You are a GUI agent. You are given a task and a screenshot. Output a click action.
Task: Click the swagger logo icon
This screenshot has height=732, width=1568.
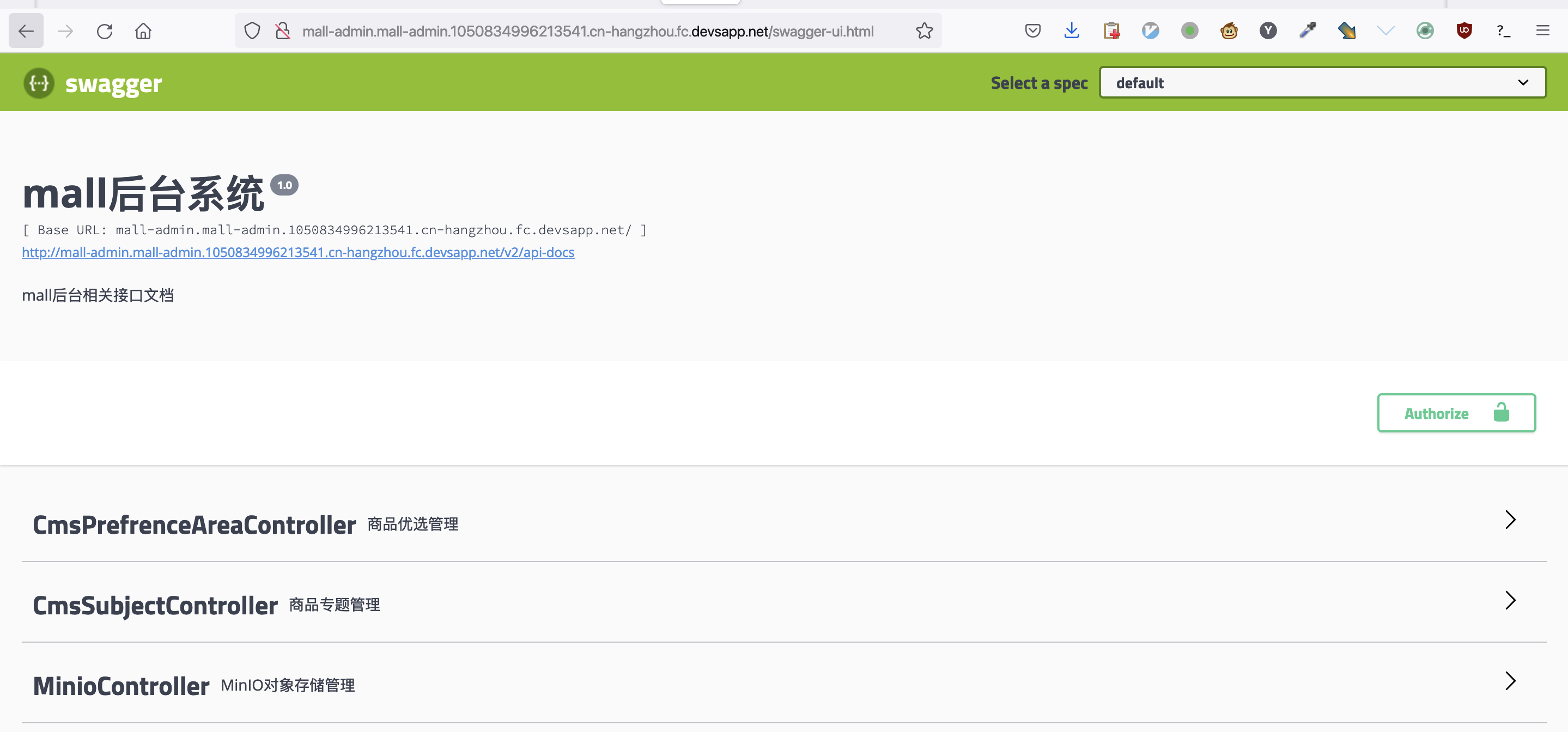pyautogui.click(x=39, y=83)
